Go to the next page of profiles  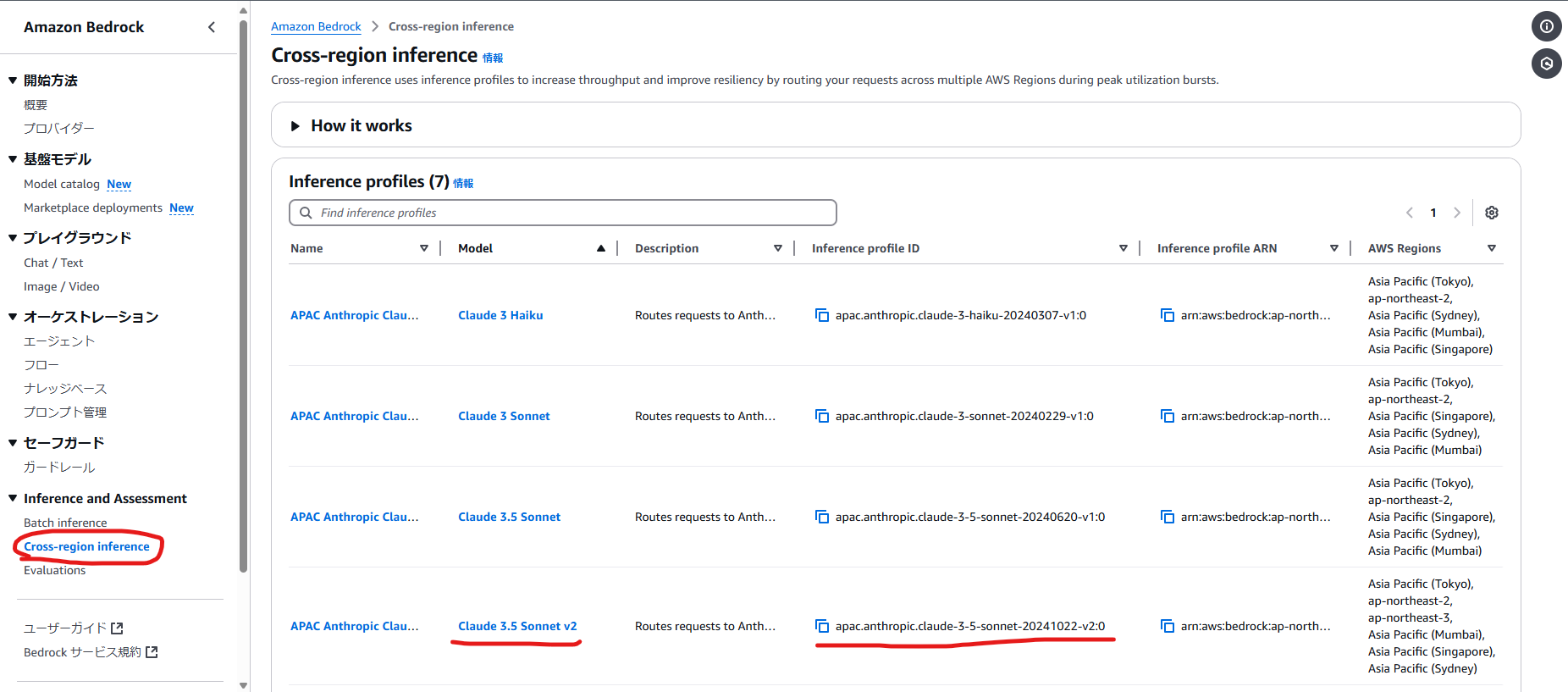pyautogui.click(x=1457, y=213)
